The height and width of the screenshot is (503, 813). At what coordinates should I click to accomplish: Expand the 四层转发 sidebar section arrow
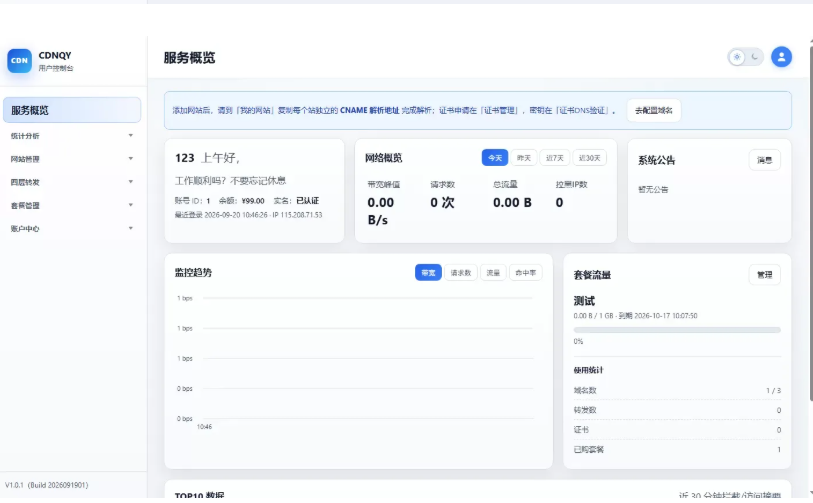pos(131,182)
